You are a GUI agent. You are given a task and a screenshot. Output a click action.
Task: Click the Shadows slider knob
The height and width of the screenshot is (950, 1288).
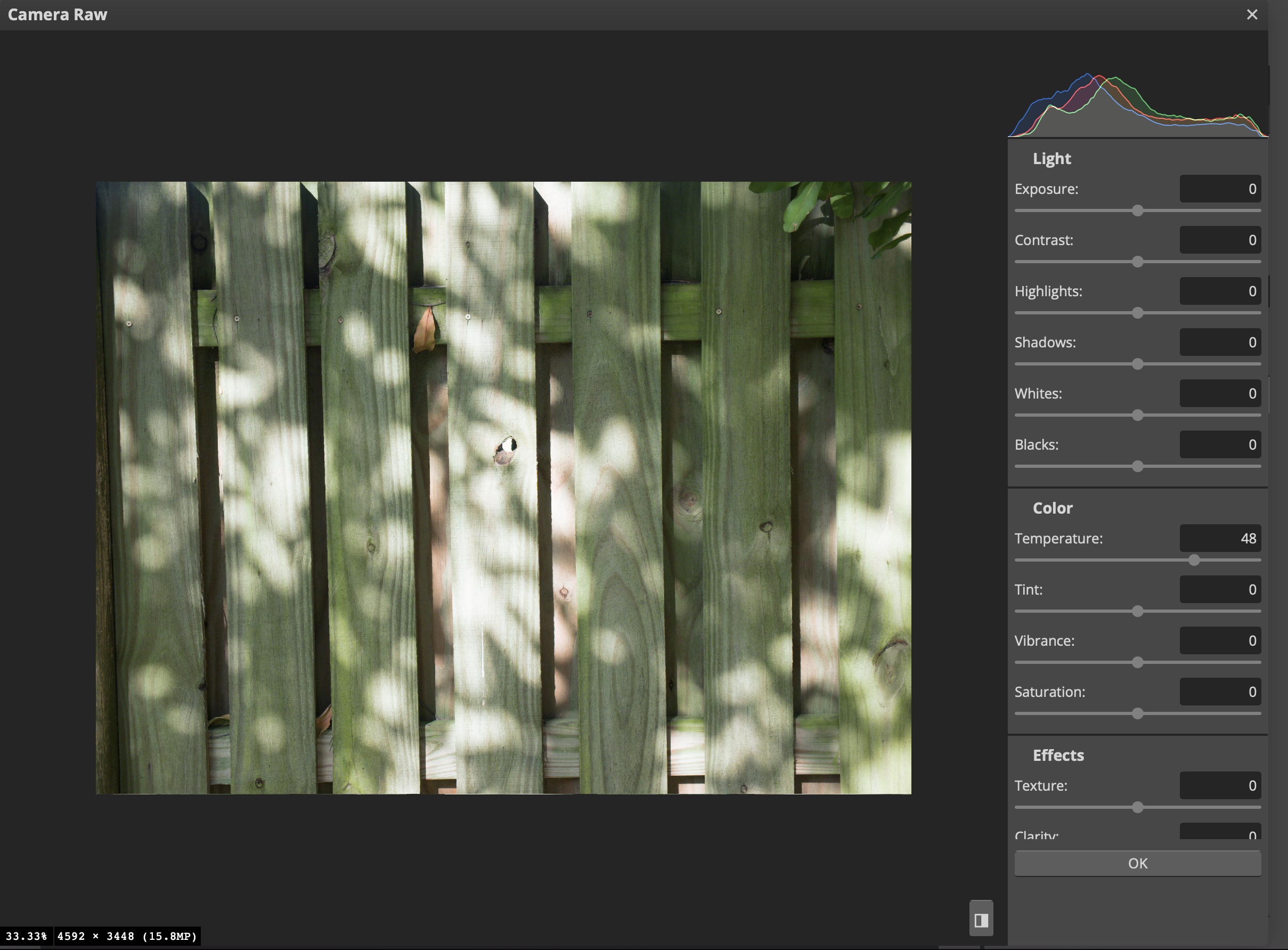[x=1137, y=364]
